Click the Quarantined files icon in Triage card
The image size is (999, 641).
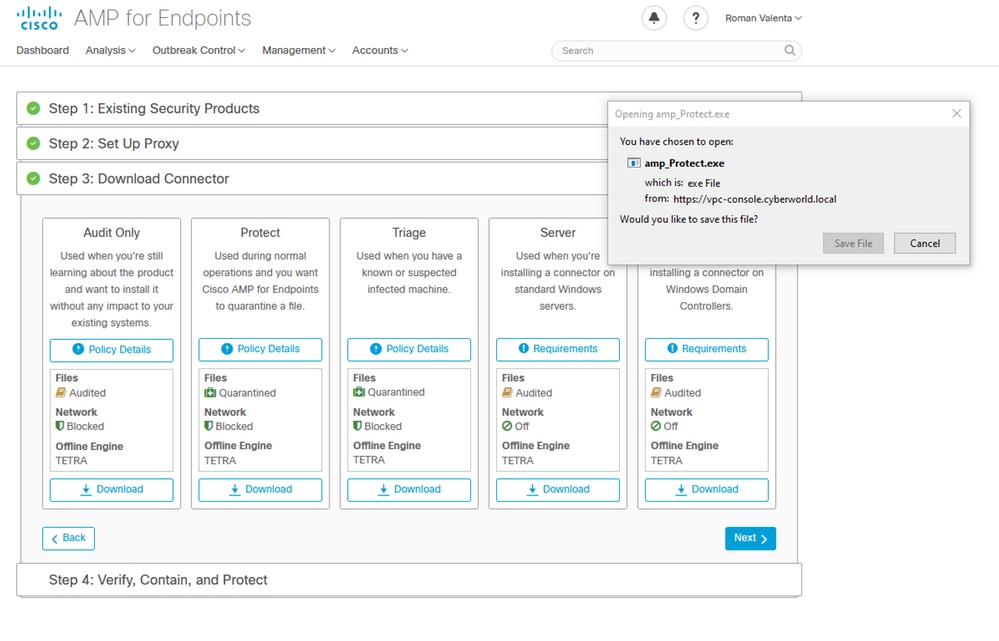pos(359,392)
